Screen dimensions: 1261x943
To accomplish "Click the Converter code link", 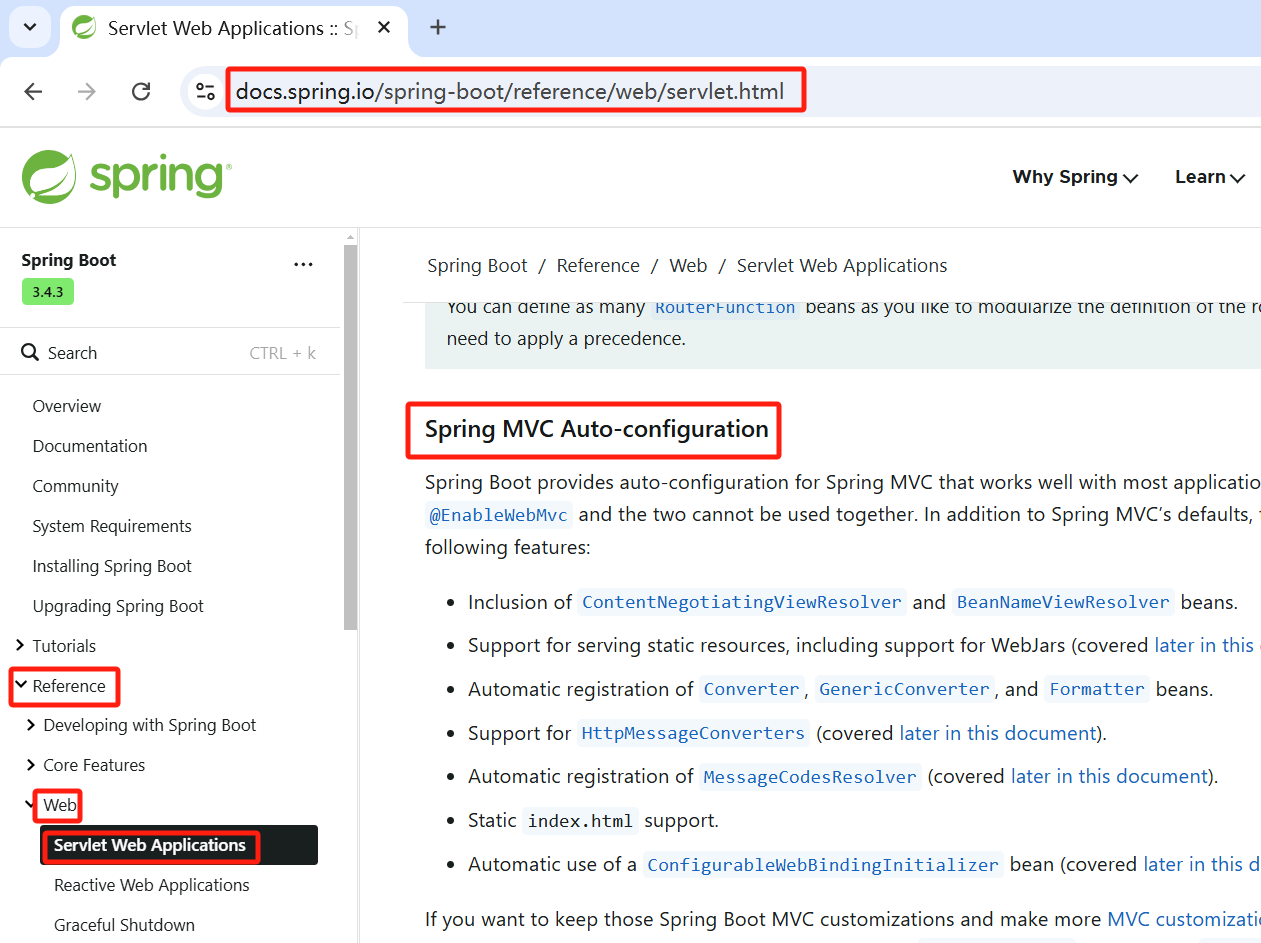I will [751, 689].
